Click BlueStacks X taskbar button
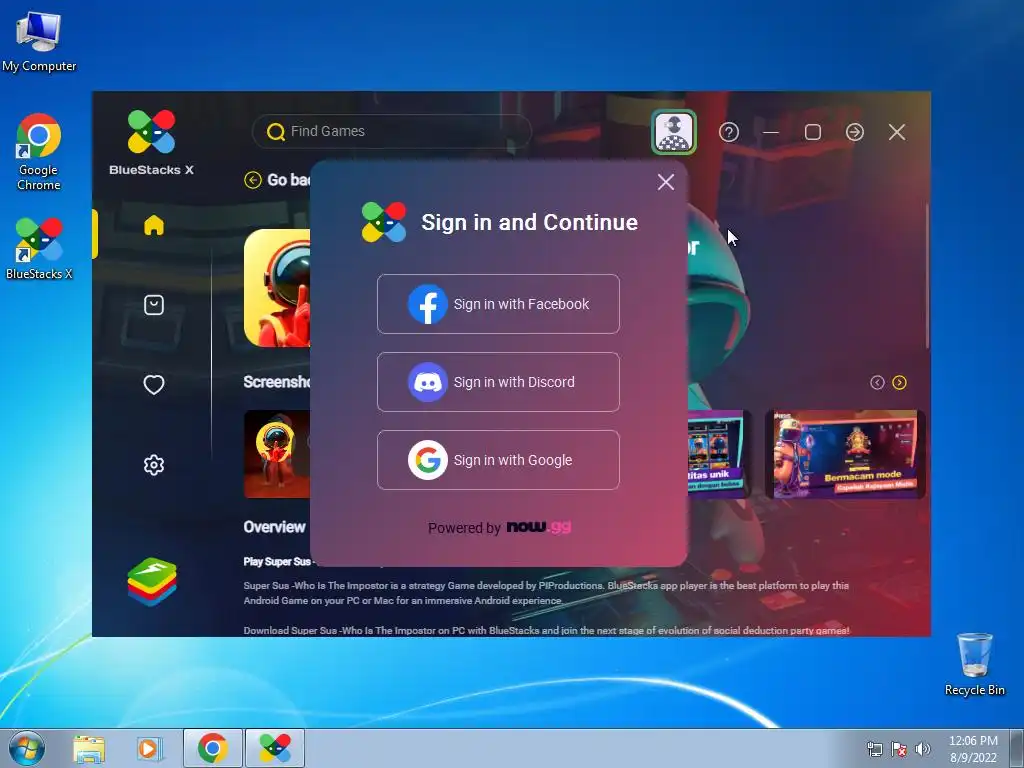The height and width of the screenshot is (768, 1024). (275, 748)
